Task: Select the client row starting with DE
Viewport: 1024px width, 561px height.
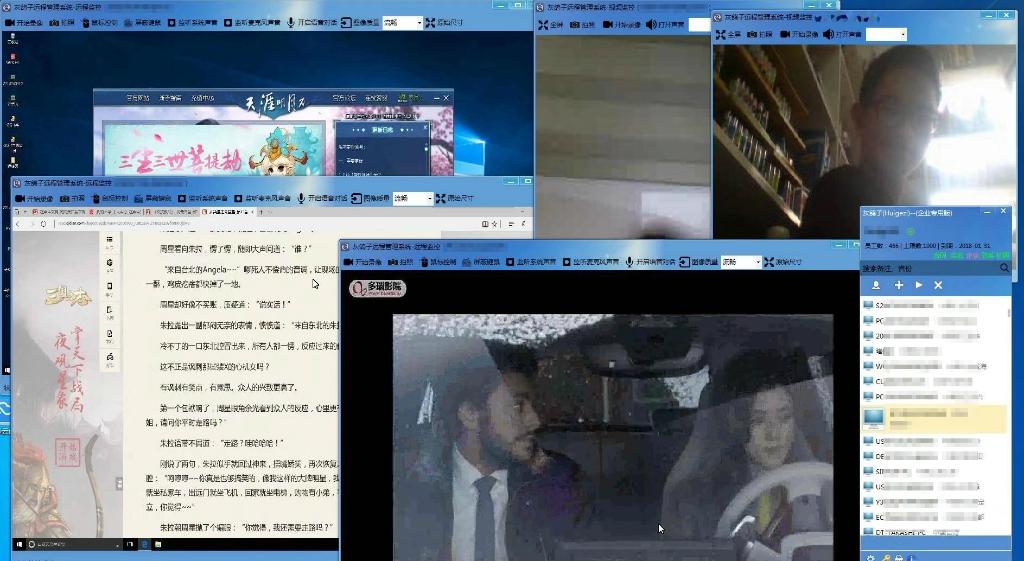Action: 934,457
